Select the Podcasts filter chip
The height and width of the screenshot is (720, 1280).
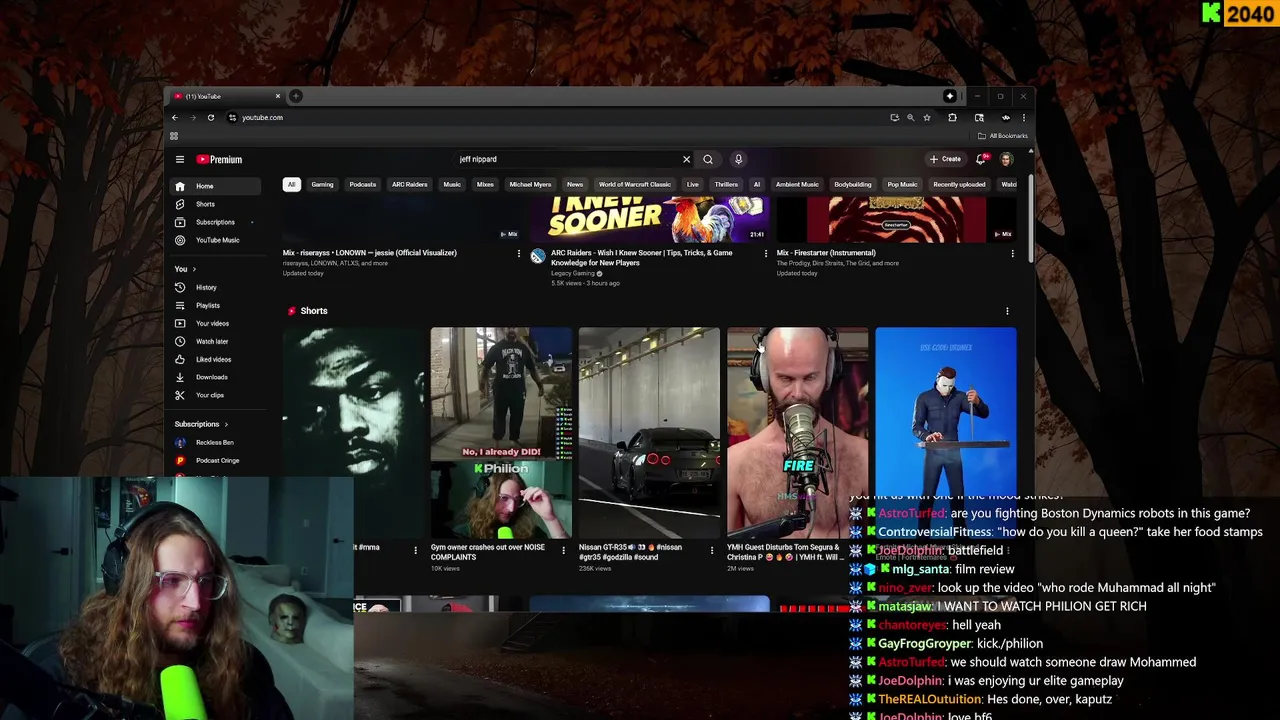(x=362, y=184)
